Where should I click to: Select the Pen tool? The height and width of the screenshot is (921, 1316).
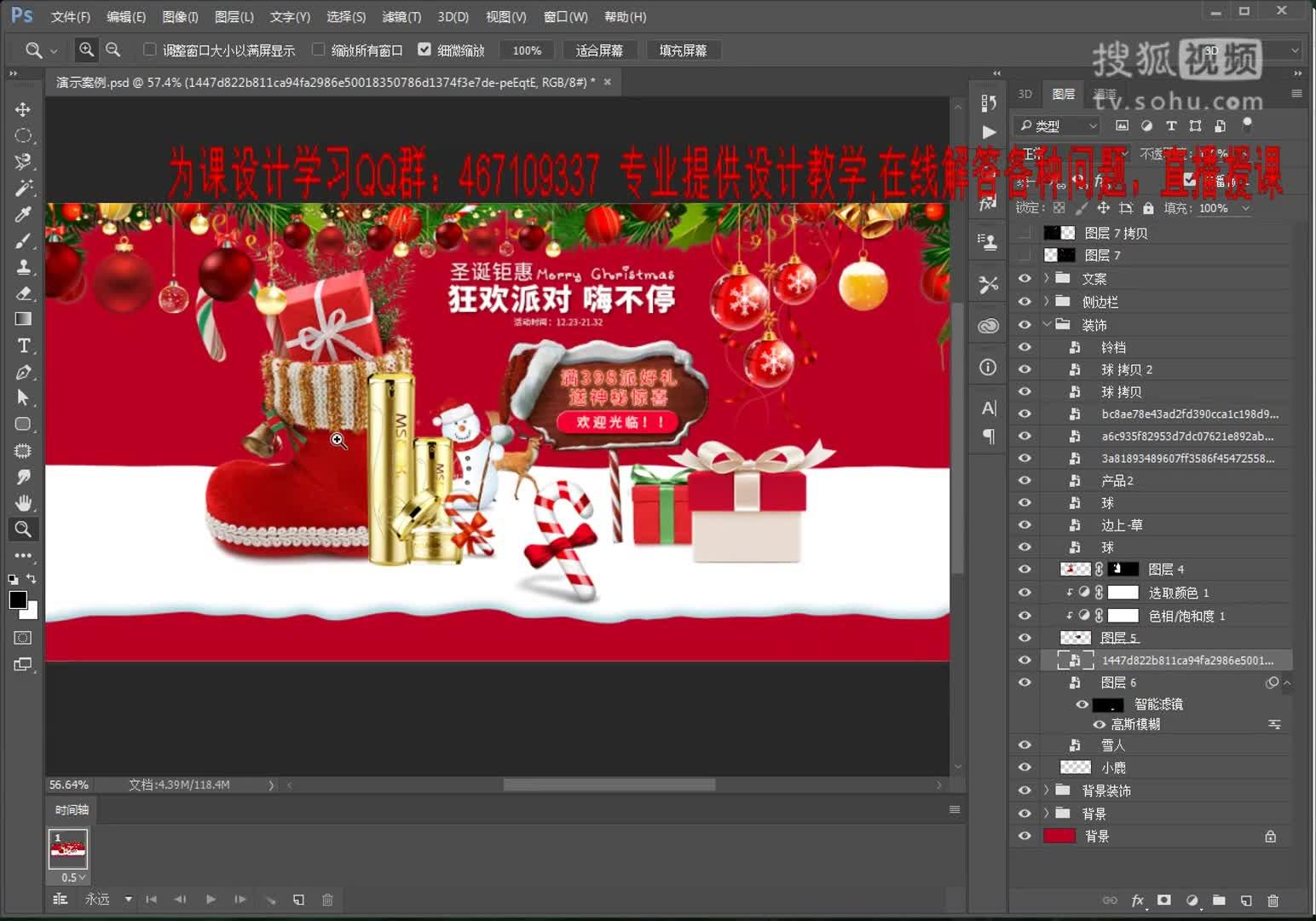coord(23,372)
